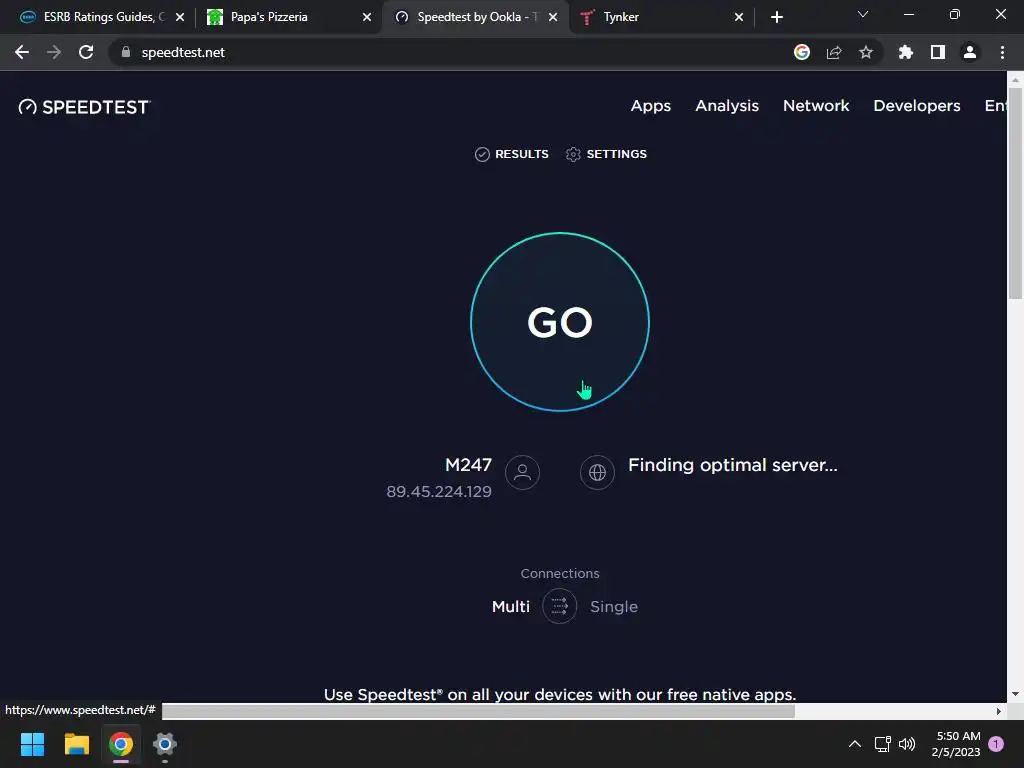Click the settings gear icon on page
Viewport: 1024px width, 768px height.
(573, 154)
